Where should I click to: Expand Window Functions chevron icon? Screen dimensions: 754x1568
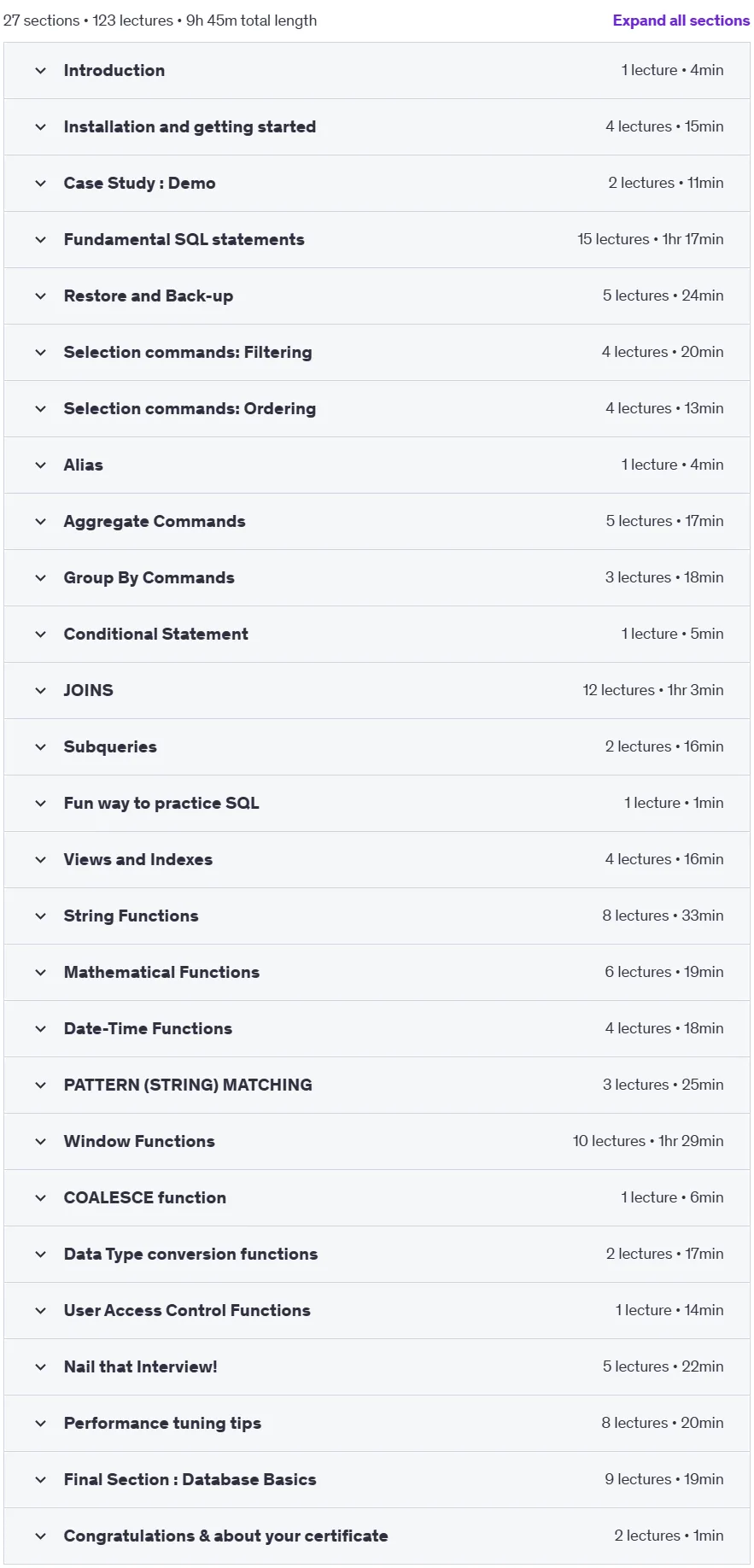tap(40, 1142)
